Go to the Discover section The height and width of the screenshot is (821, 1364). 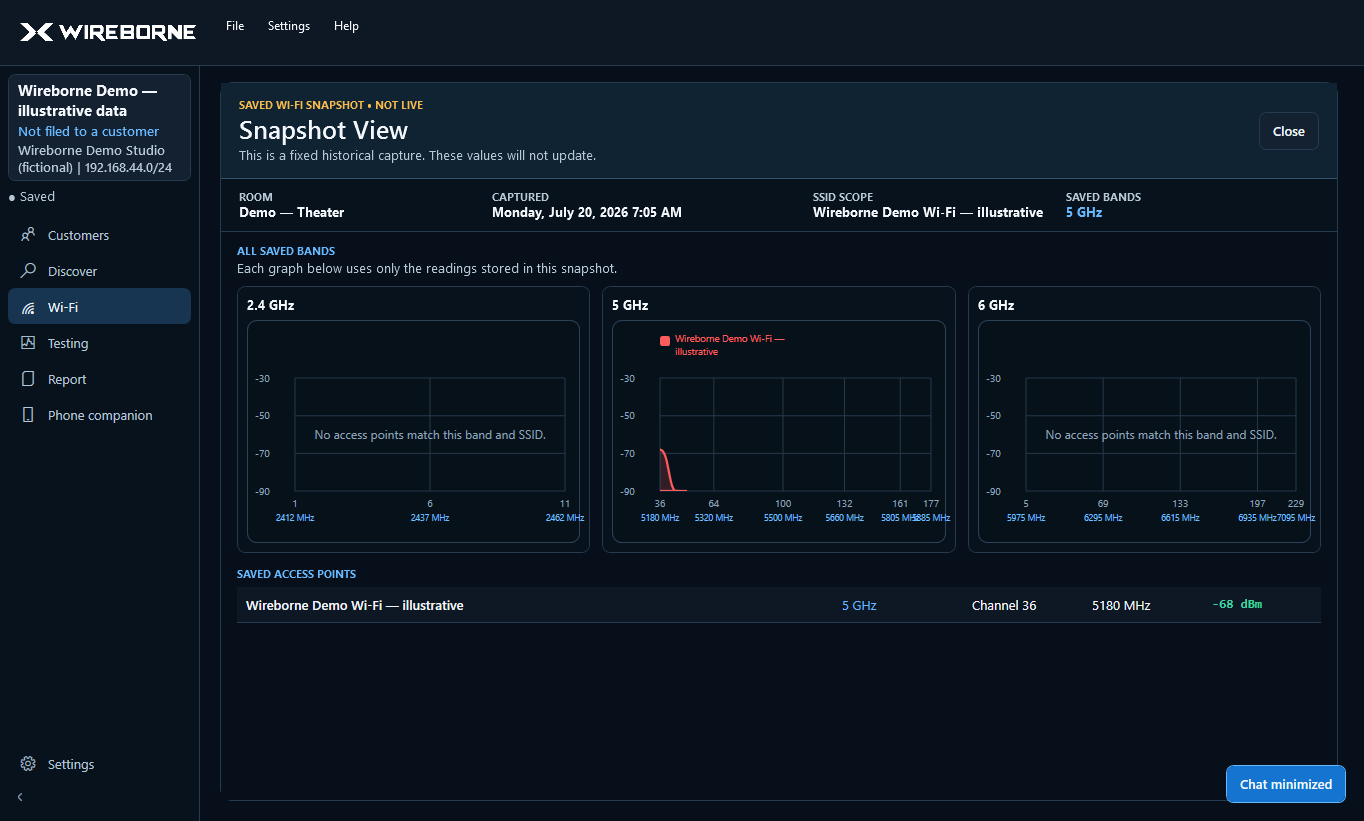click(x=99, y=271)
